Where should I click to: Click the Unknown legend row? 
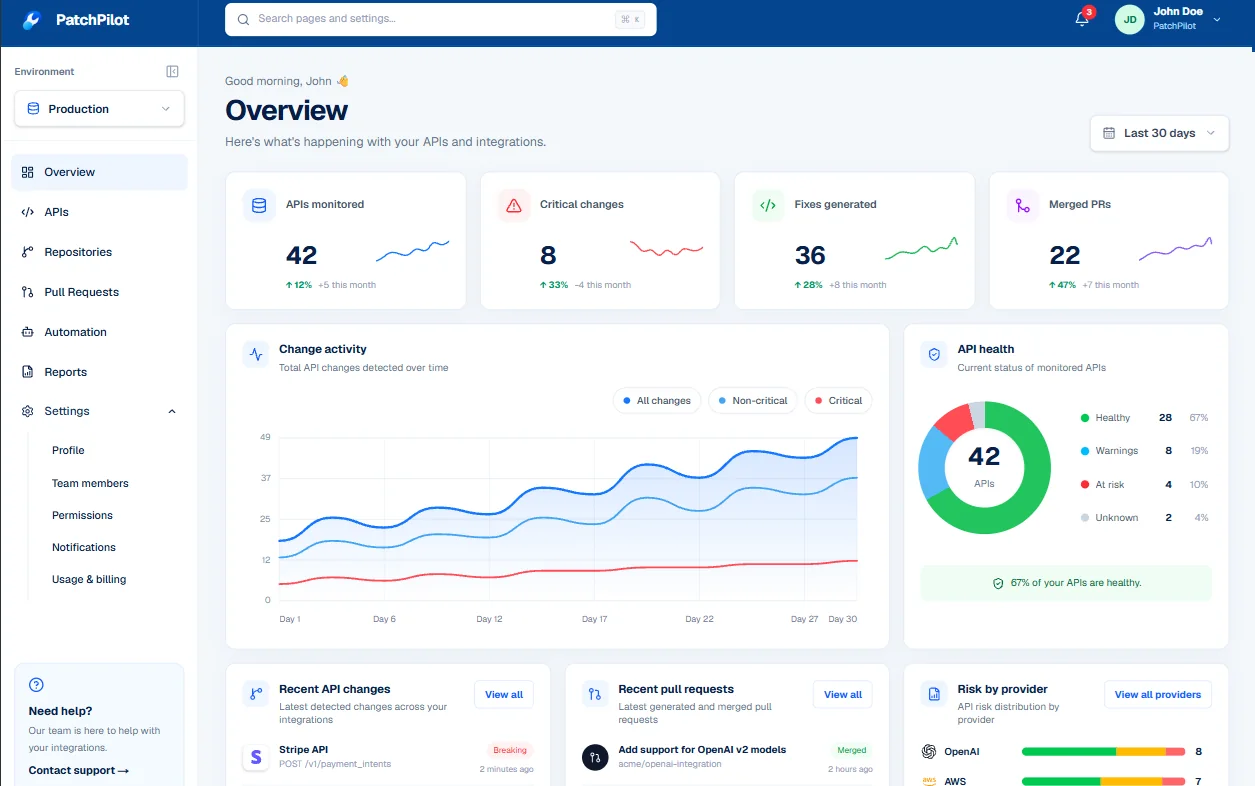pyautogui.click(x=1145, y=518)
